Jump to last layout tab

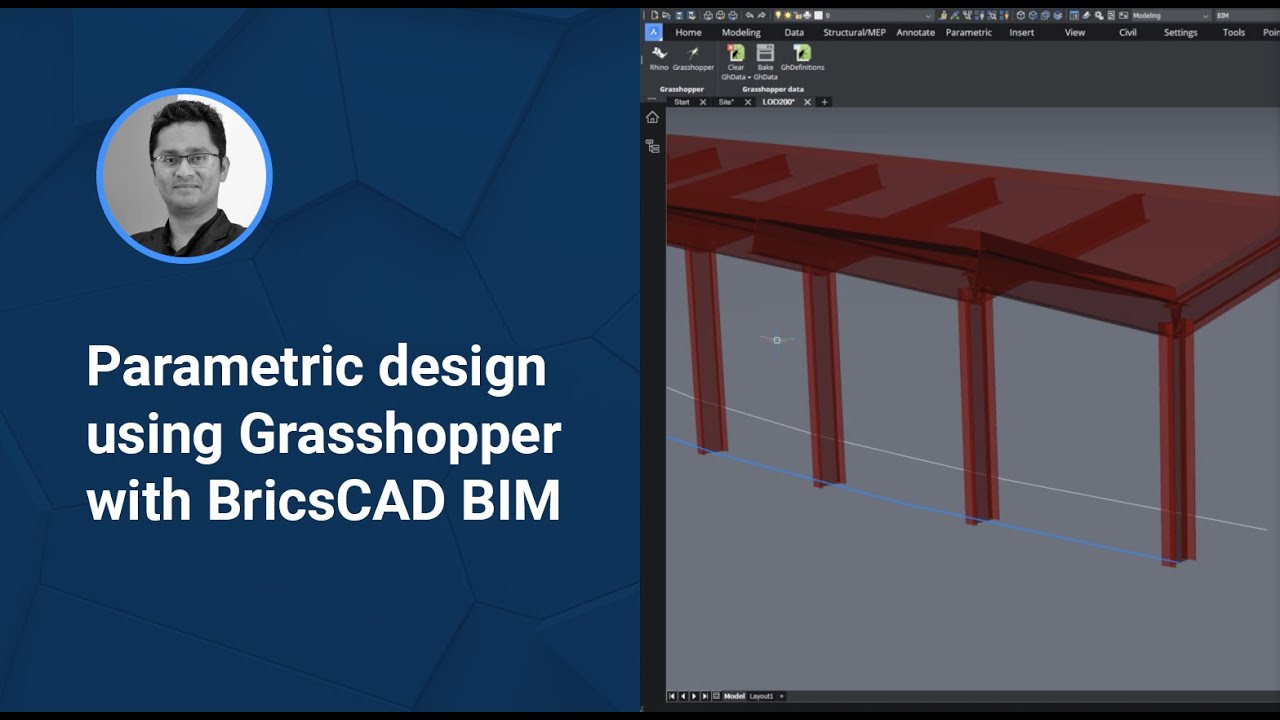tap(705, 696)
